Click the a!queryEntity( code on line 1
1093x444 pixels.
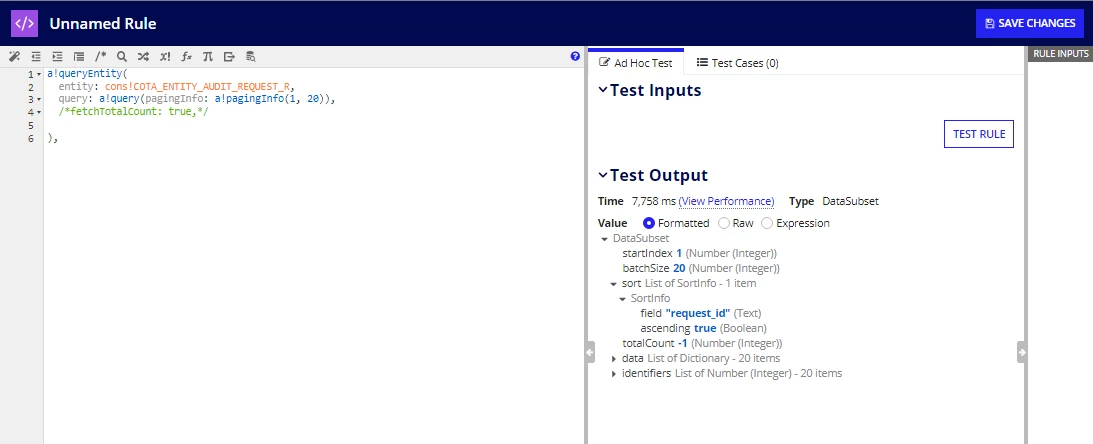coord(89,74)
